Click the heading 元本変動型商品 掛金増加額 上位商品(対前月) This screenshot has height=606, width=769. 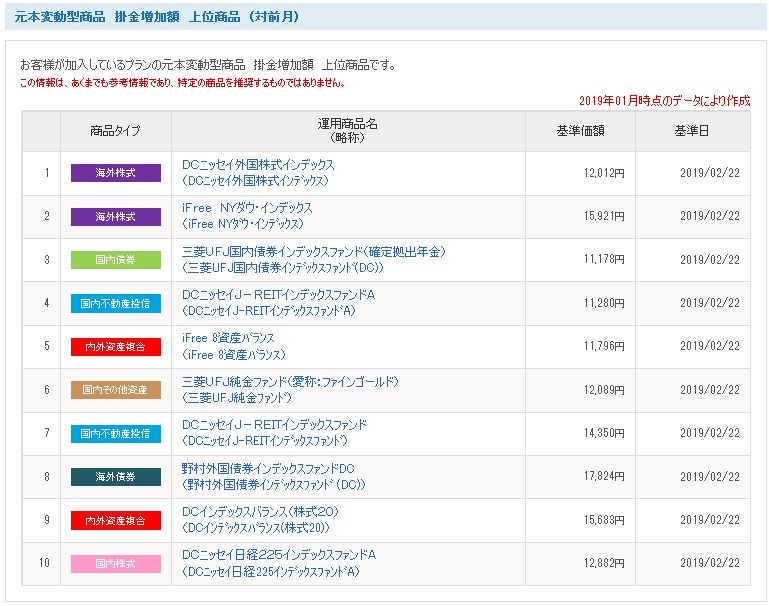[x=157, y=17]
